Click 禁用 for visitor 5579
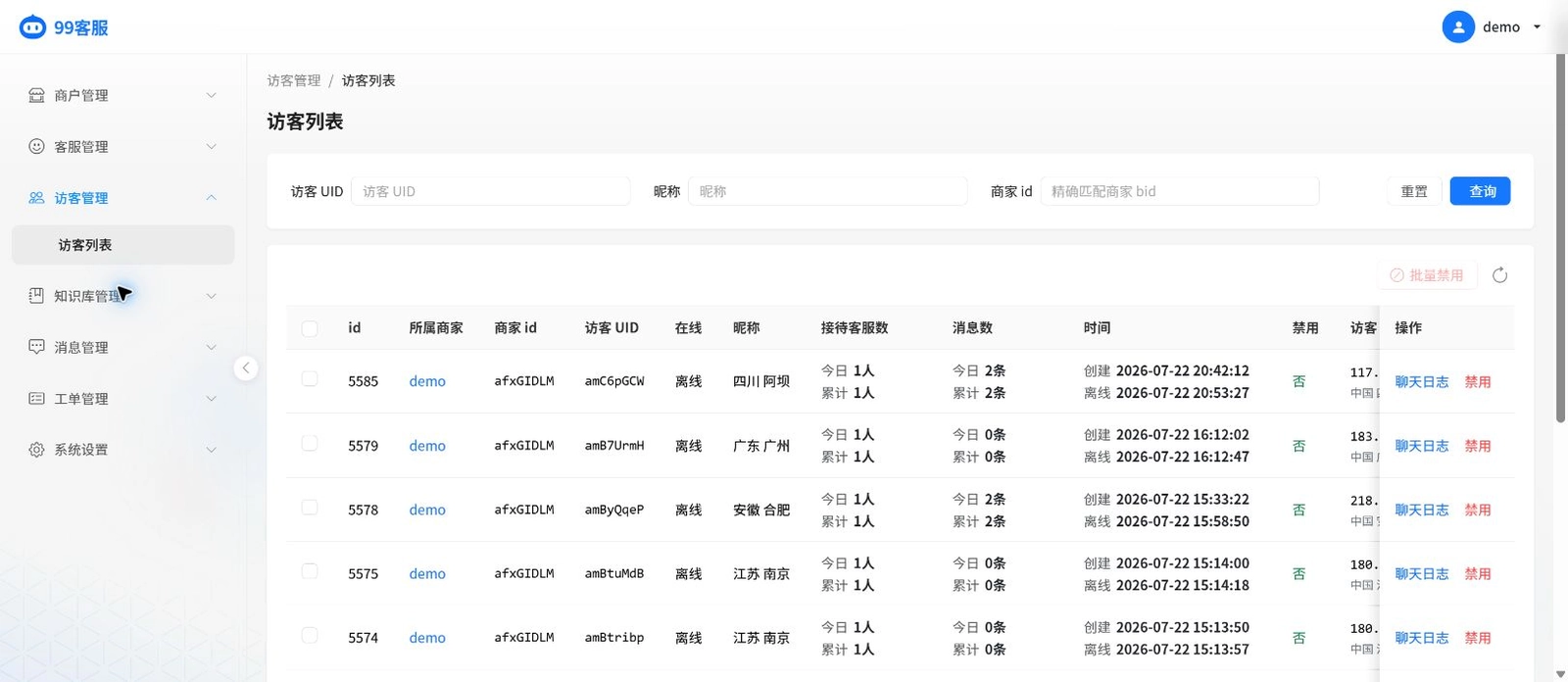The height and width of the screenshot is (682, 1568). [x=1478, y=446]
